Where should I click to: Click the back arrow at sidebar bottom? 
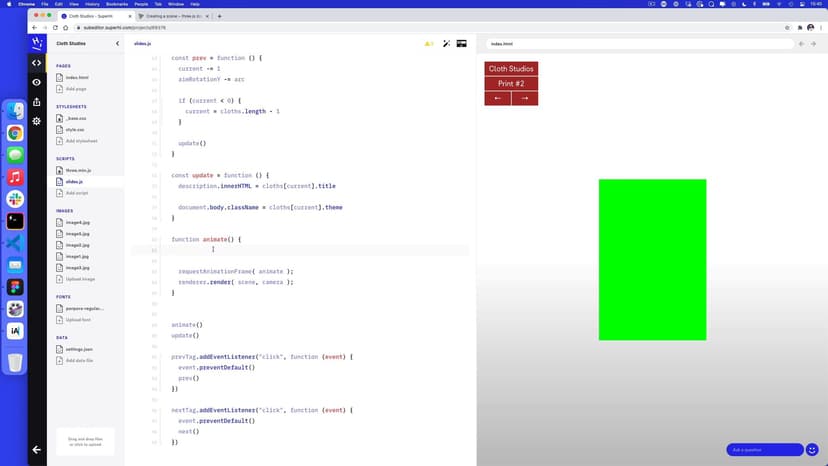tap(37, 450)
